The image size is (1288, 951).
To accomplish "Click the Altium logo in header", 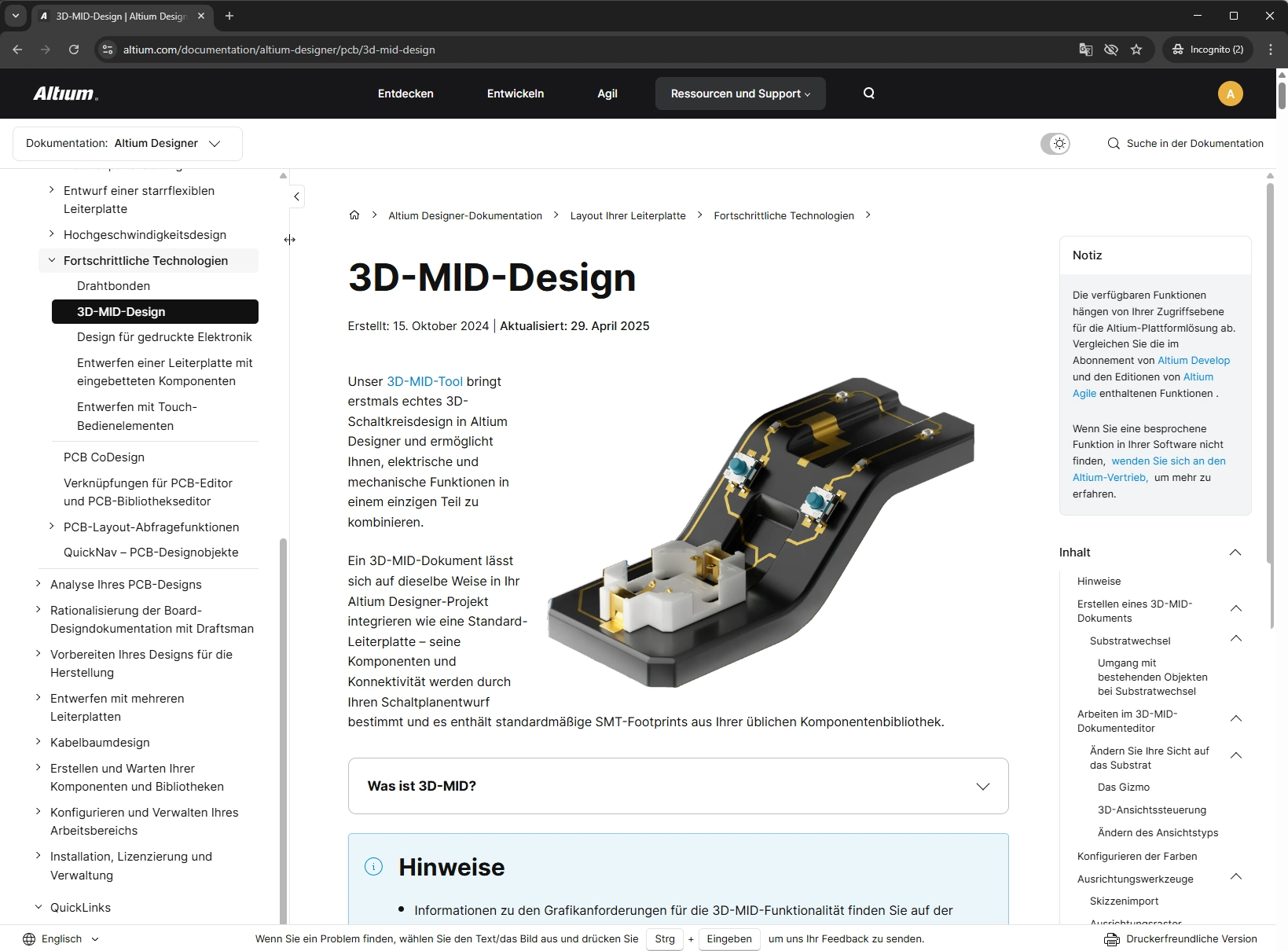I will (66, 94).
